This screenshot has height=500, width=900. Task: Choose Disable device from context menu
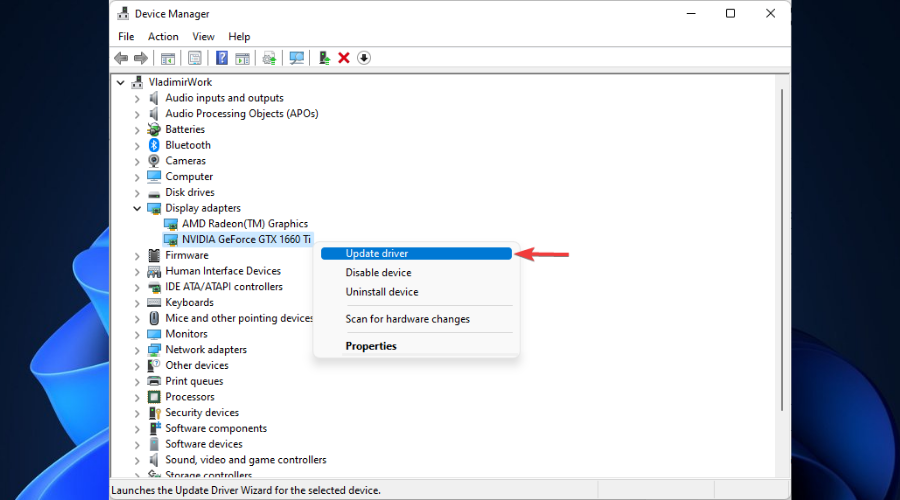click(x=416, y=273)
